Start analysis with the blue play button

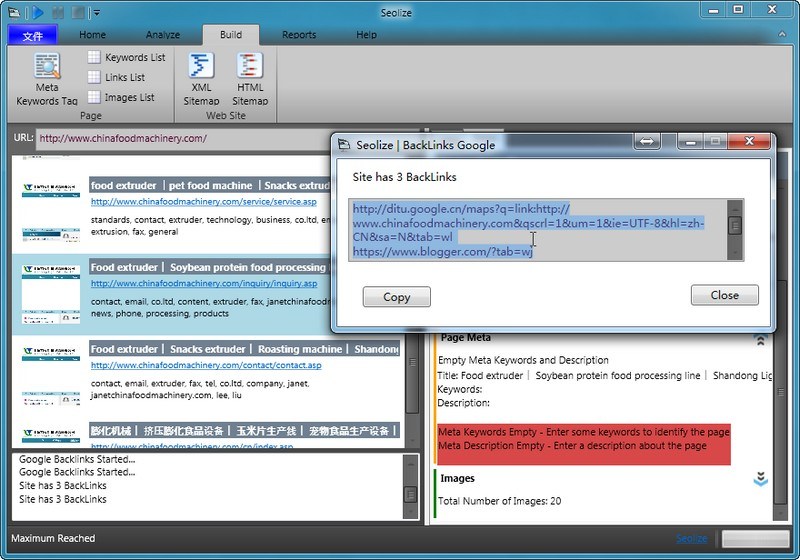tap(38, 12)
